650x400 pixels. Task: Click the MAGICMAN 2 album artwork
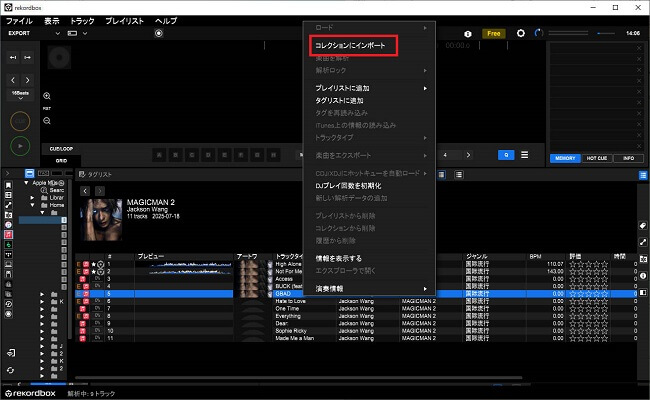coord(102,220)
